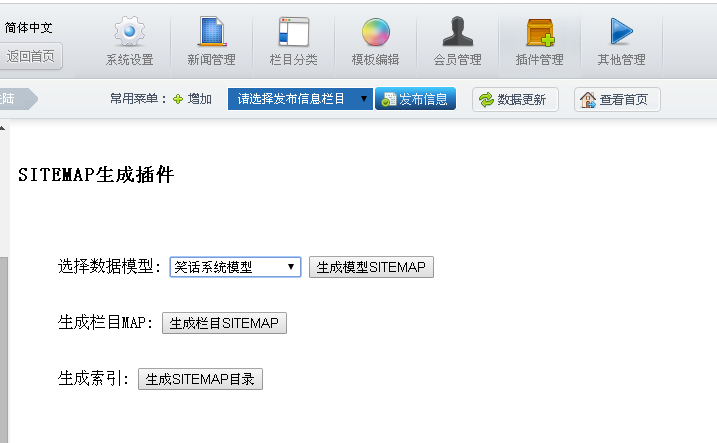The image size is (717, 443).
Task: Click the 生成索引 label
Action: tap(94, 379)
